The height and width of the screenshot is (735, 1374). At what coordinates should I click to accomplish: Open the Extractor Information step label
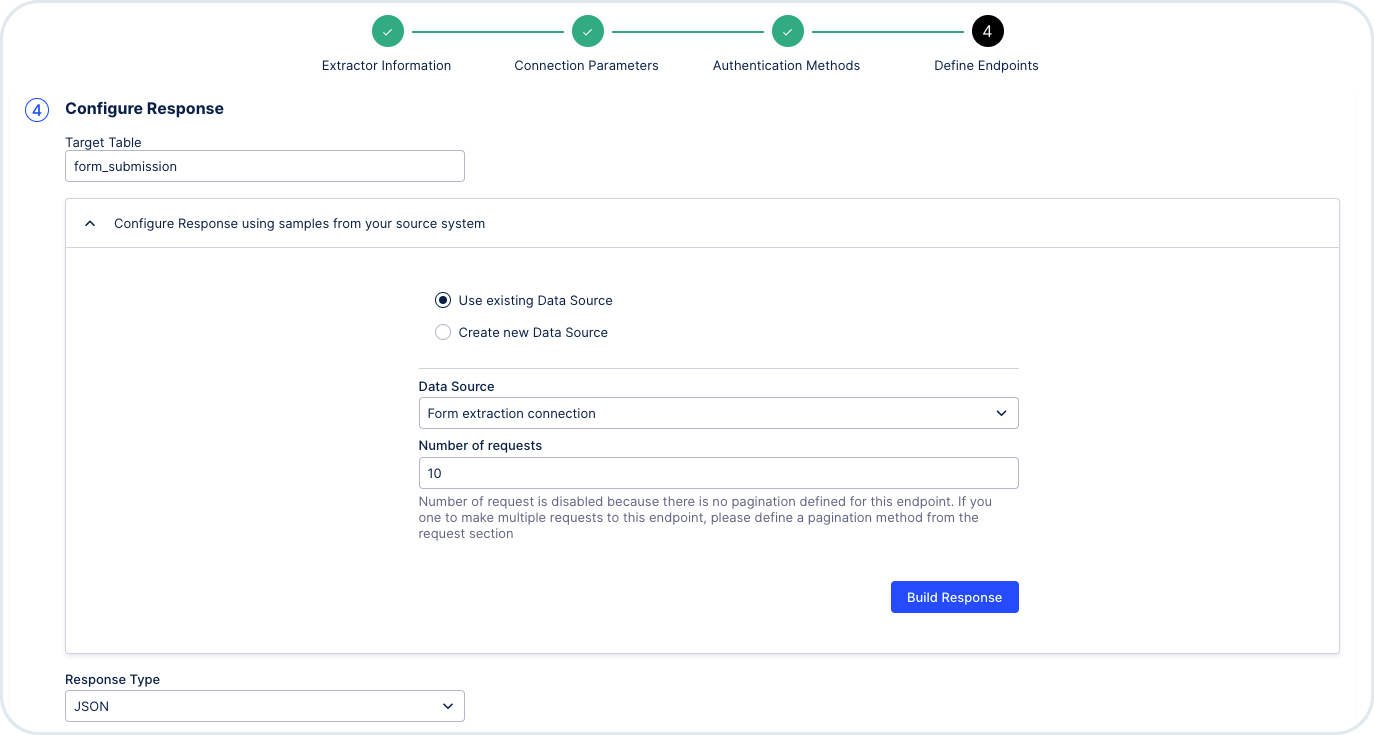pyautogui.click(x=386, y=66)
